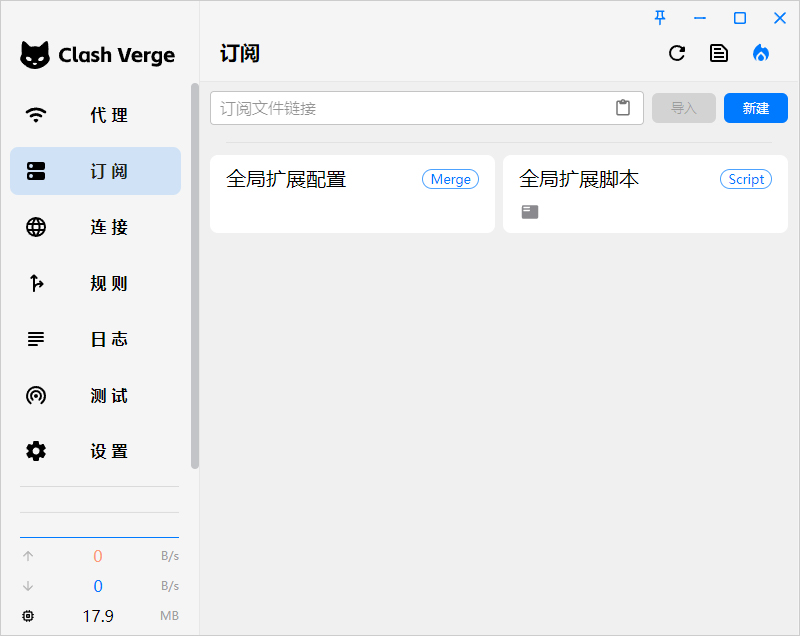This screenshot has height=636, width=800.
Task: Click the Script chip on 全局扩展脚本
Action: (746, 179)
